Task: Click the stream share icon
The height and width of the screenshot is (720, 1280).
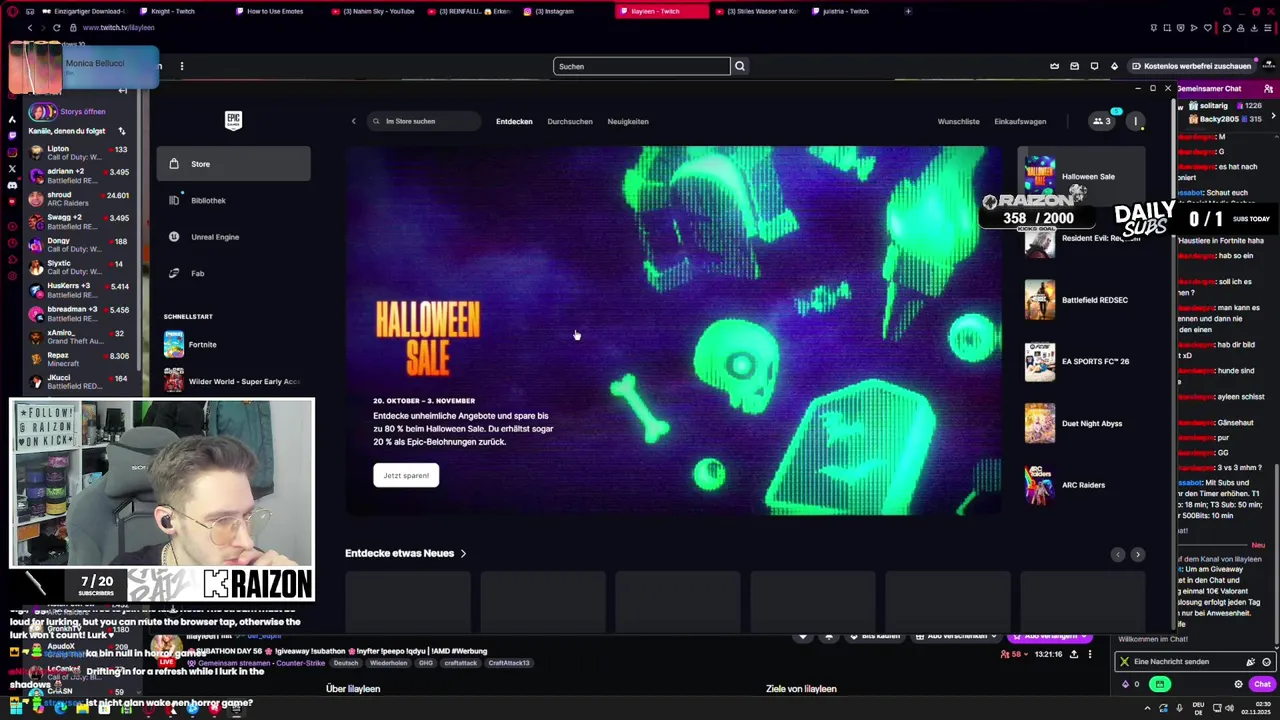Action: click(x=1074, y=654)
